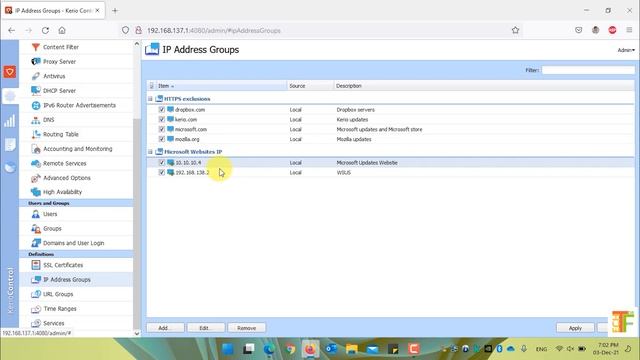640x360 pixels.
Task: Open Firefox from the taskbar
Action: click(310, 349)
